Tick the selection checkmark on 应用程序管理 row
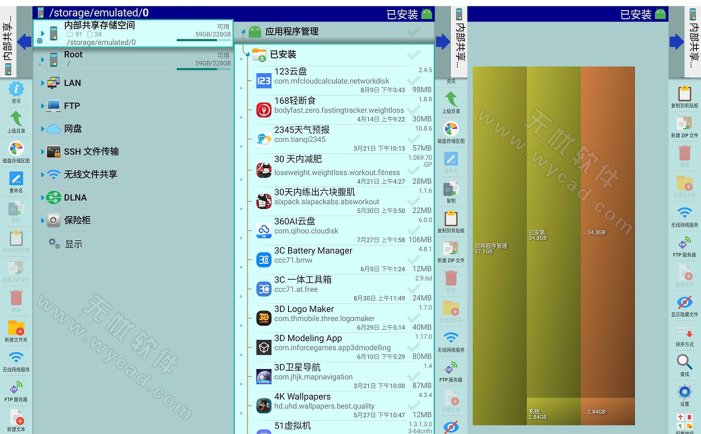 tap(414, 31)
